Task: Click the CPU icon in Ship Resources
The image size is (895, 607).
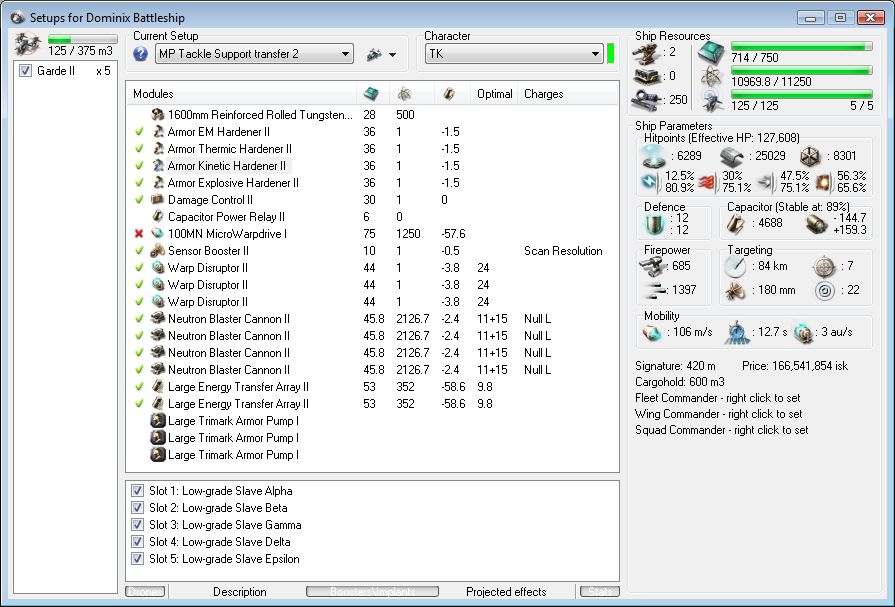Action: (711, 52)
